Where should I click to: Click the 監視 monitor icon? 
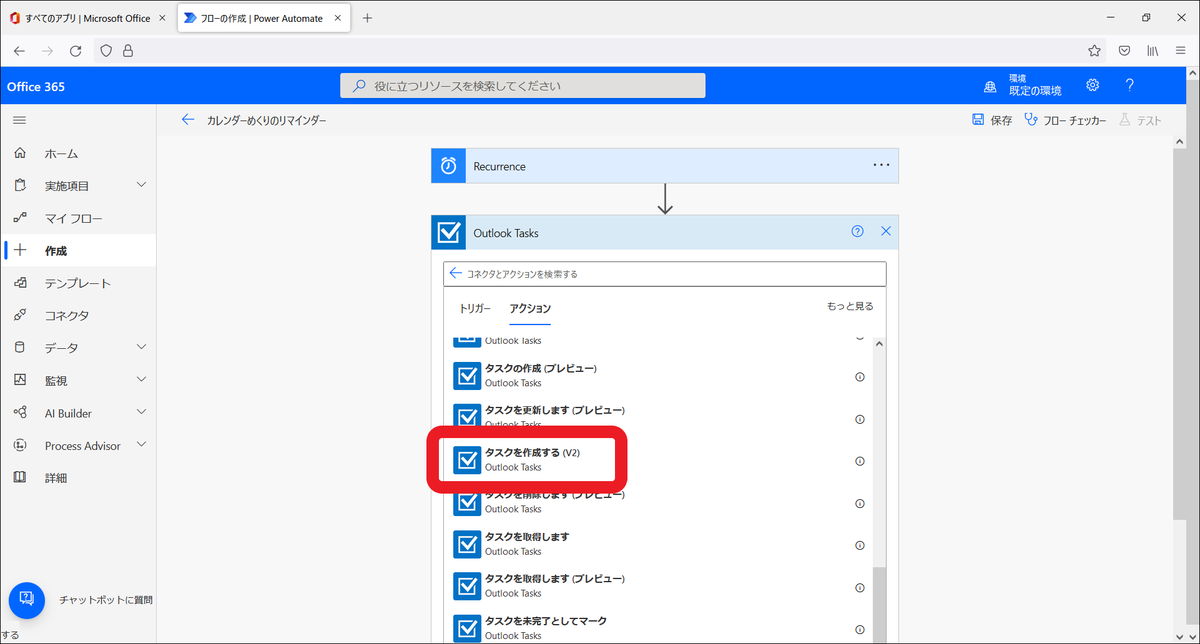pyautogui.click(x=20, y=380)
